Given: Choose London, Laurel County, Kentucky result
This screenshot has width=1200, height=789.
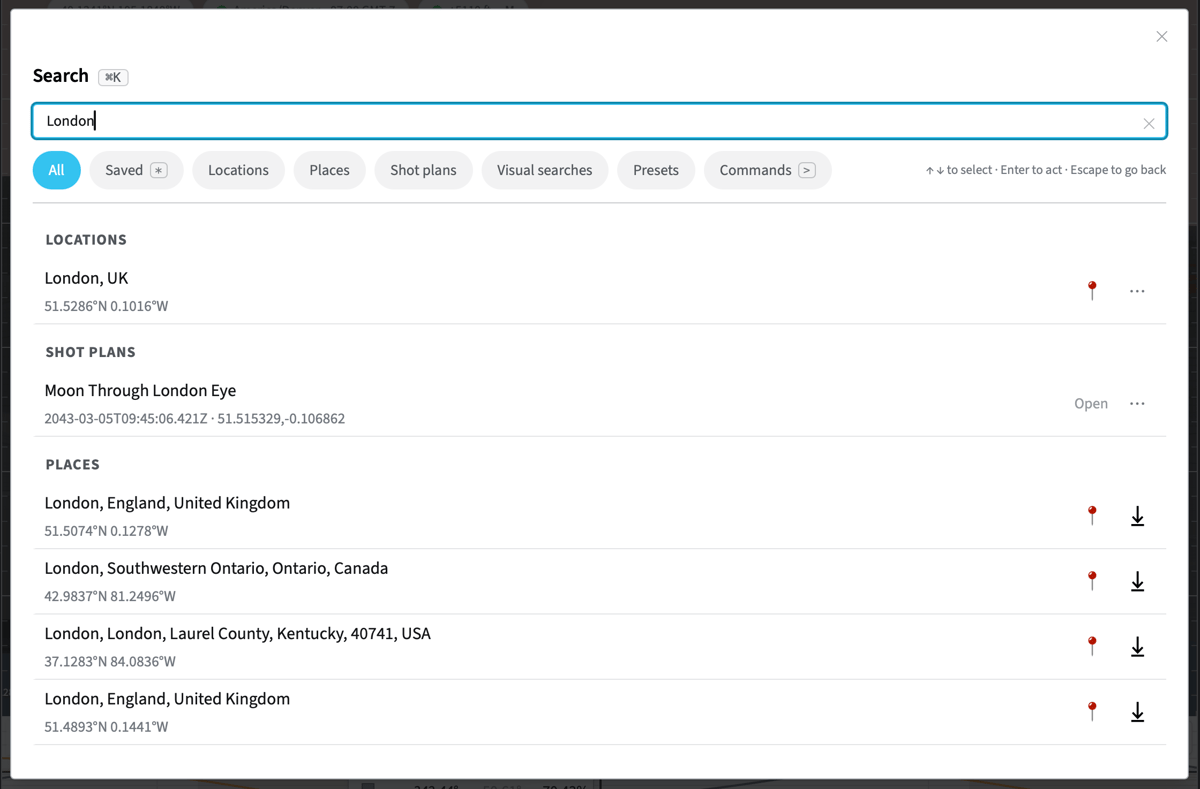Looking at the screenshot, I should (600, 647).
